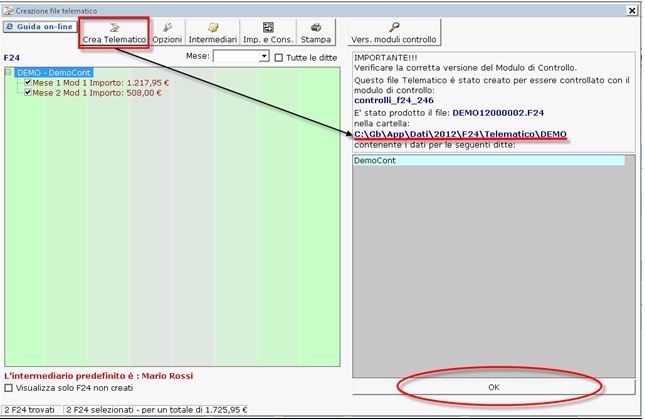Screen dimensions: 645x420
Task: Click controlli_f24_246 module name
Action: [x=394, y=100]
